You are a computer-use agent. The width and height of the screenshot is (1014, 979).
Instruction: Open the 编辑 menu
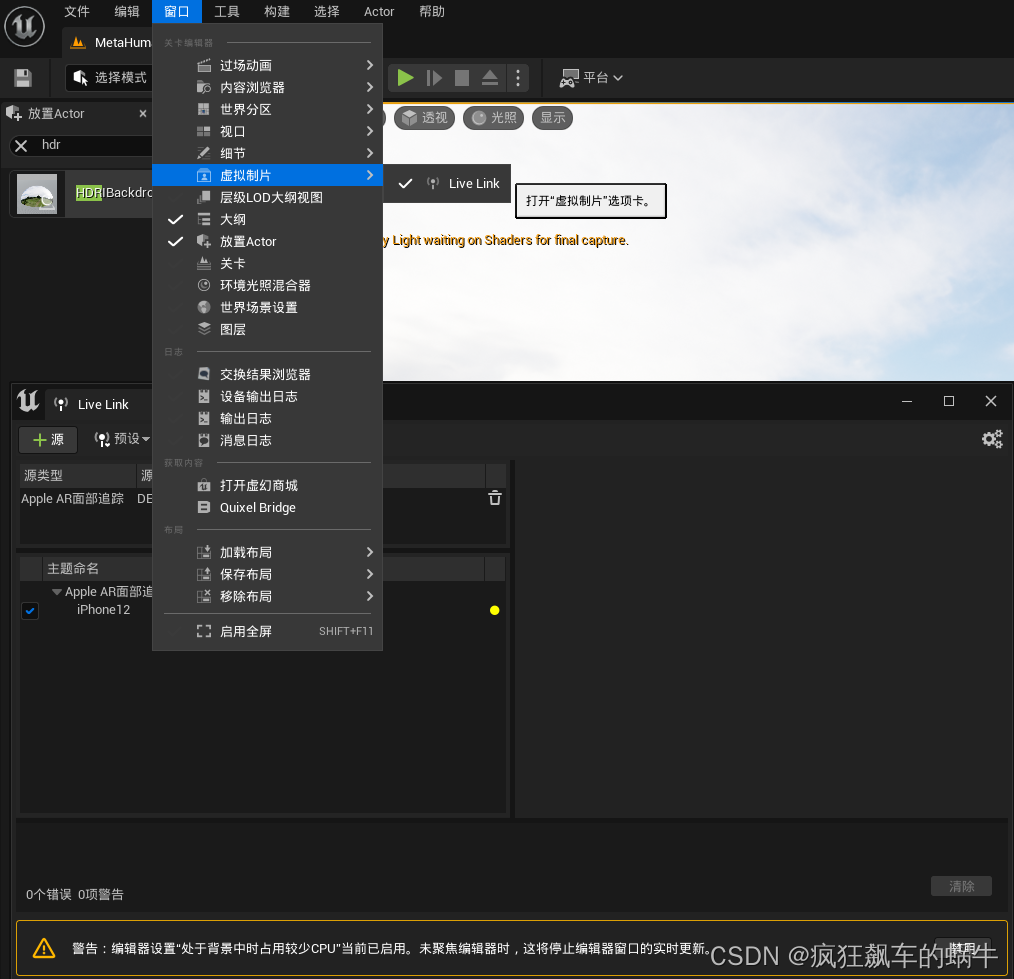(x=126, y=12)
